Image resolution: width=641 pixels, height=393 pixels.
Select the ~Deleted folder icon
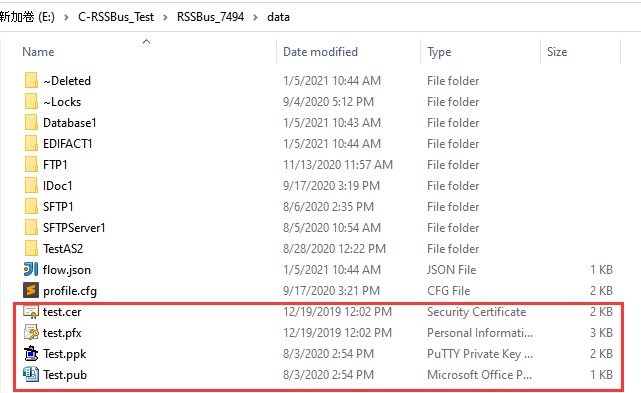(31, 81)
